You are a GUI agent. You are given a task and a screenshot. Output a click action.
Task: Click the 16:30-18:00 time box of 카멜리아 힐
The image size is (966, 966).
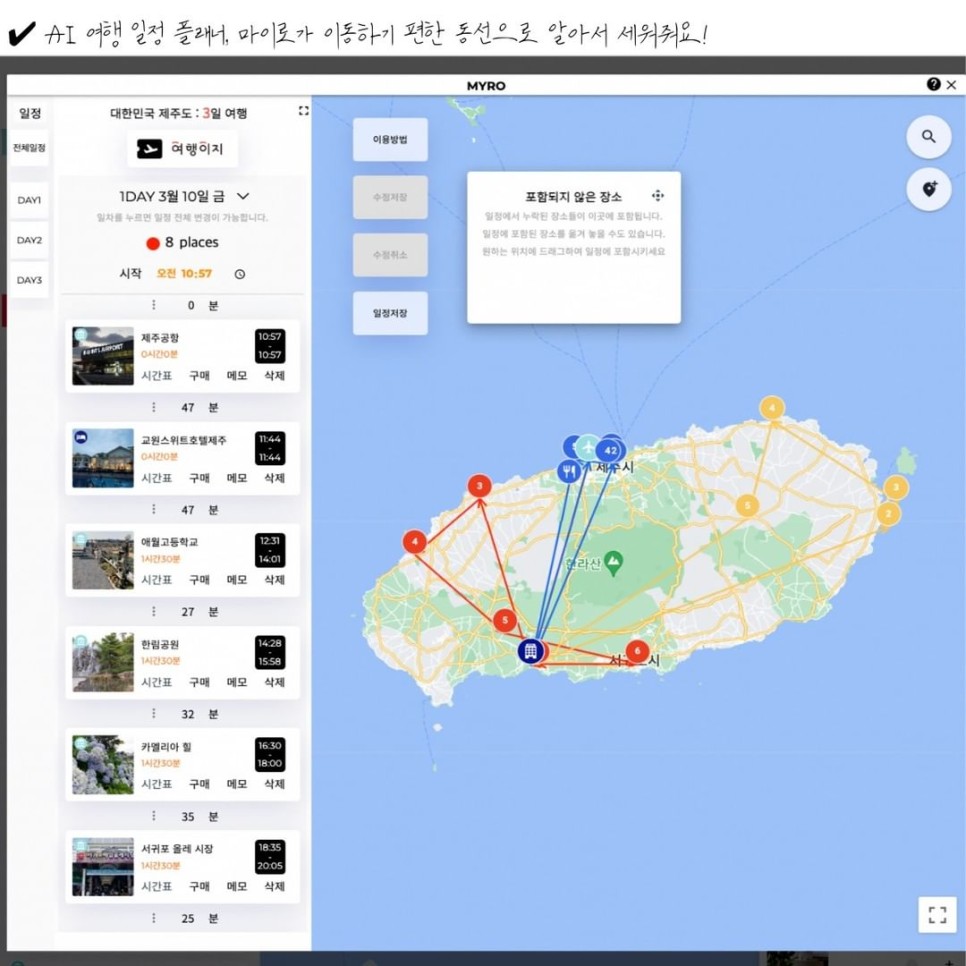(270, 754)
